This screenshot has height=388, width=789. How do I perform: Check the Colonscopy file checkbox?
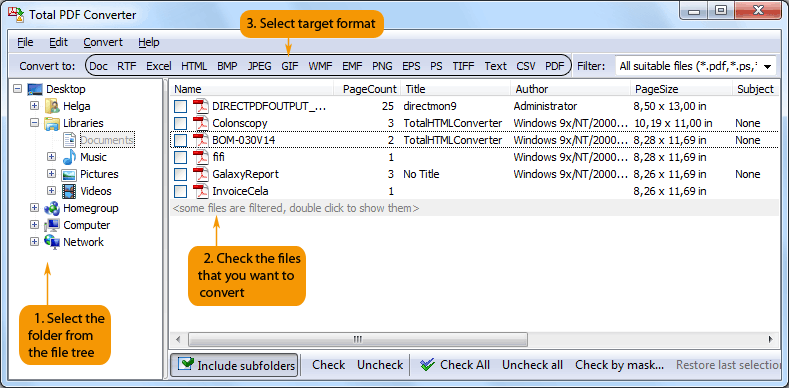click(x=181, y=124)
